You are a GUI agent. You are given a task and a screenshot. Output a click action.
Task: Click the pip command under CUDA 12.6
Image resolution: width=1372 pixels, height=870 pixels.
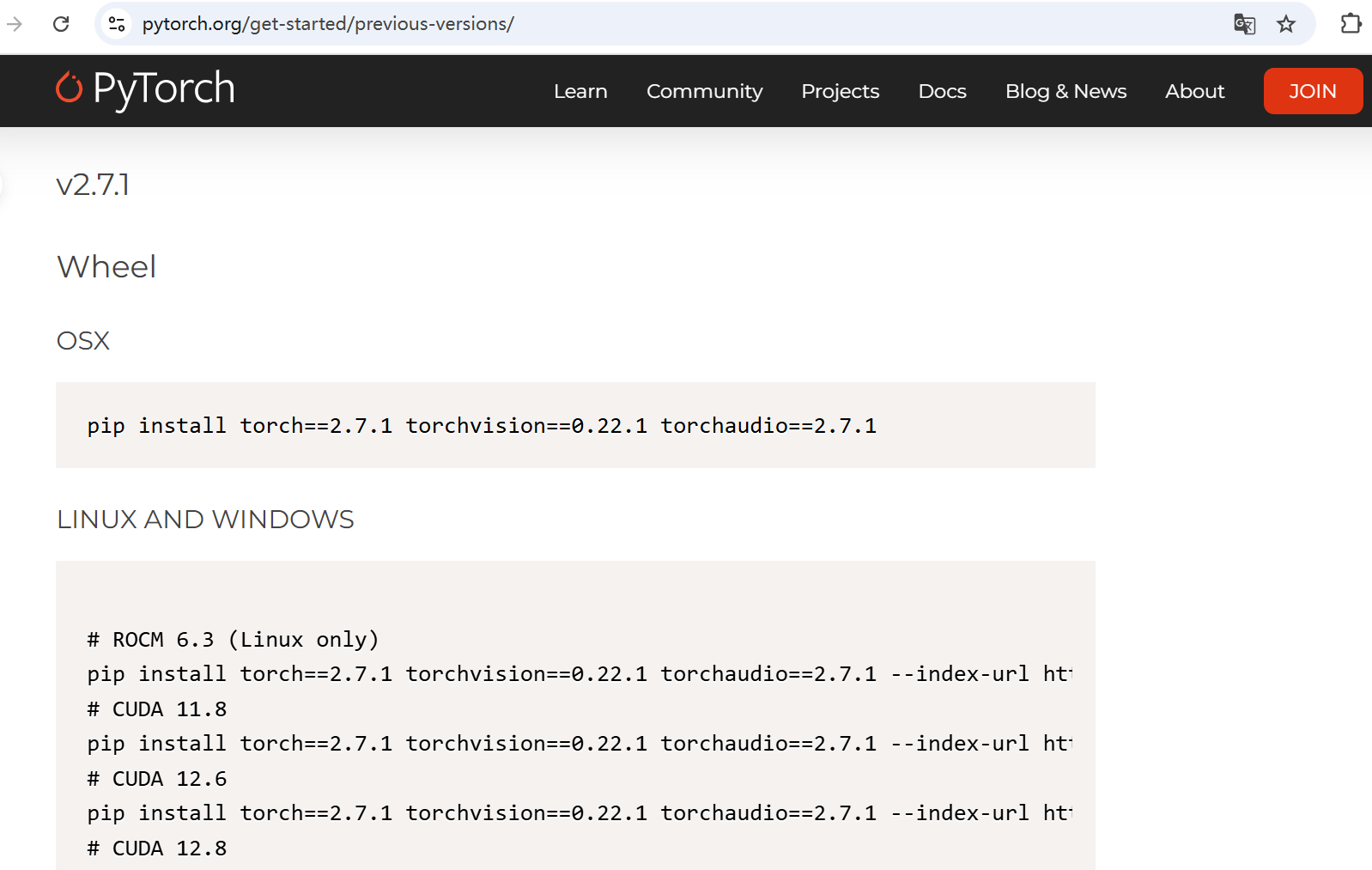click(580, 813)
